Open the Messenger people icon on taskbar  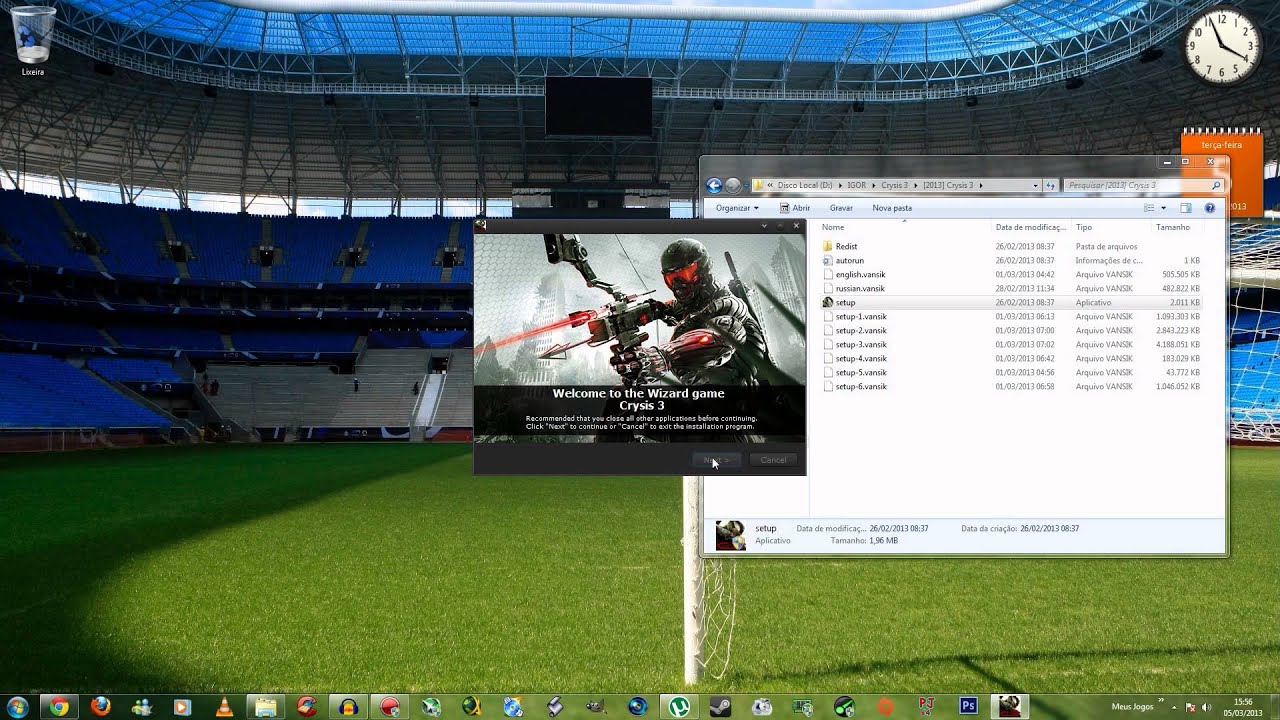click(142, 707)
